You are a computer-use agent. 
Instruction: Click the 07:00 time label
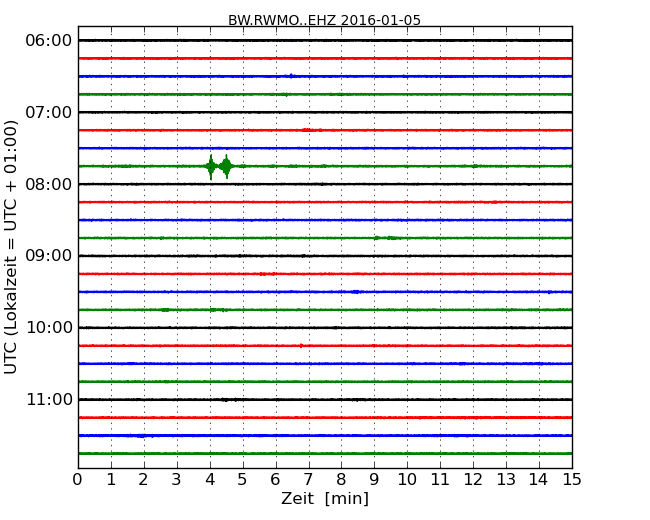tap(49, 112)
